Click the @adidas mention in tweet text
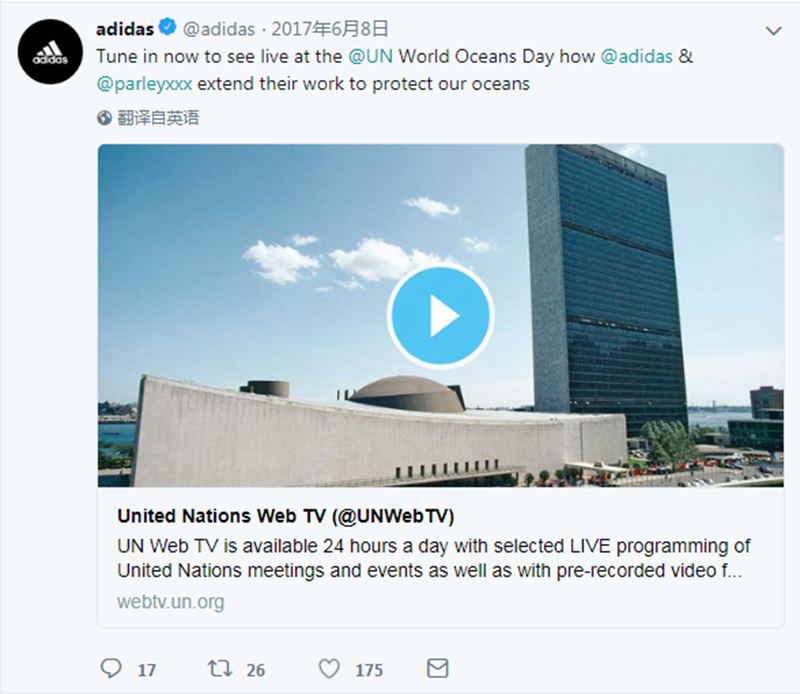The height and width of the screenshot is (694, 800). coord(637,56)
